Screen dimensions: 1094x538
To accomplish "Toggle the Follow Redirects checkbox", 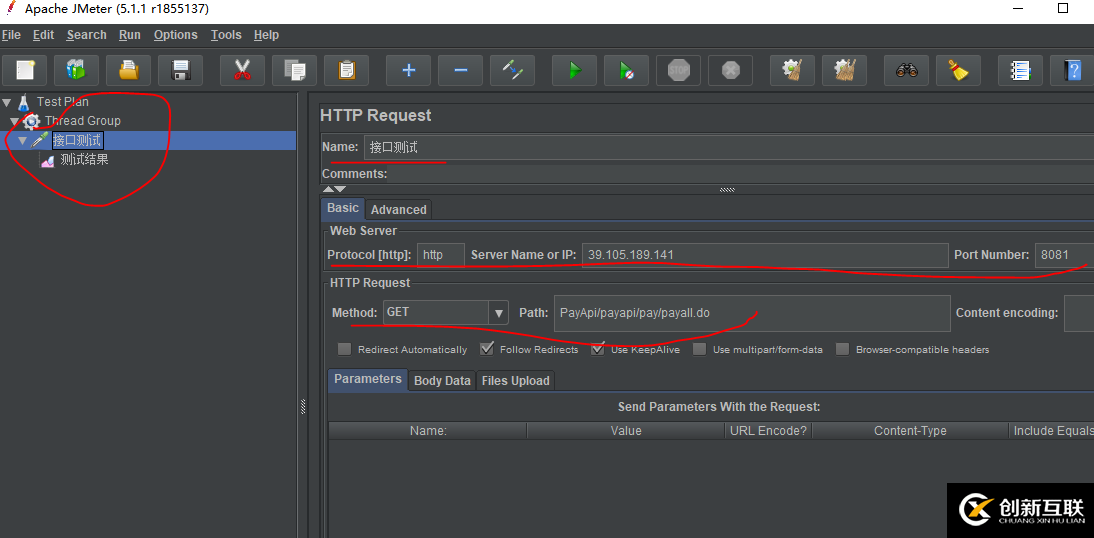I will (x=487, y=349).
